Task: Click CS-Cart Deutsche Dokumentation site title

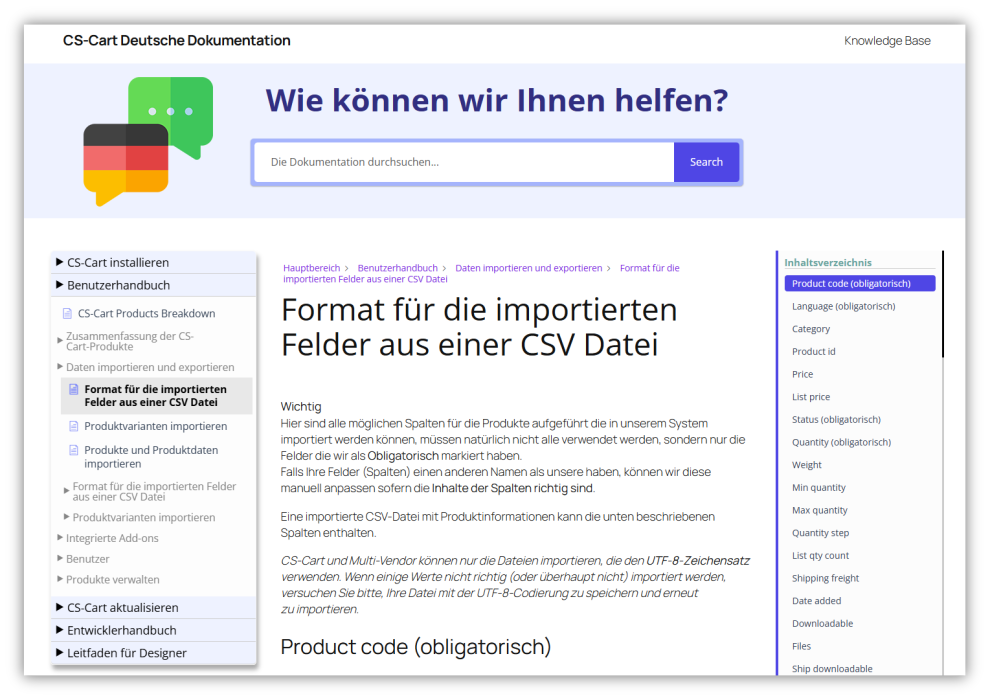Action: (x=177, y=40)
